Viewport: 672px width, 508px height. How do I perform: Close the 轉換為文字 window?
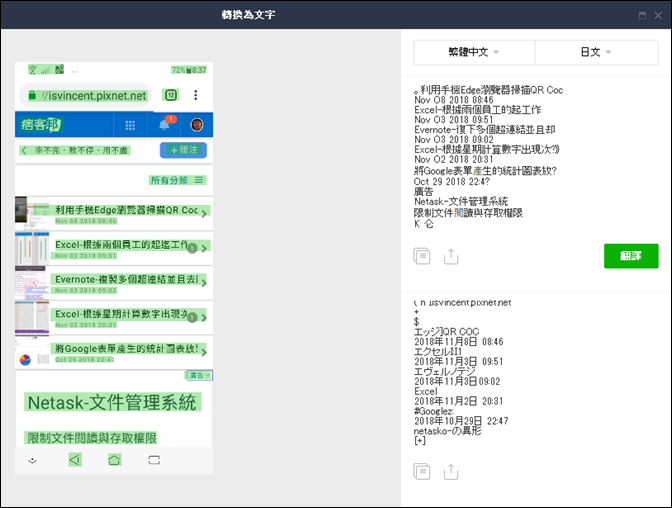(658, 15)
